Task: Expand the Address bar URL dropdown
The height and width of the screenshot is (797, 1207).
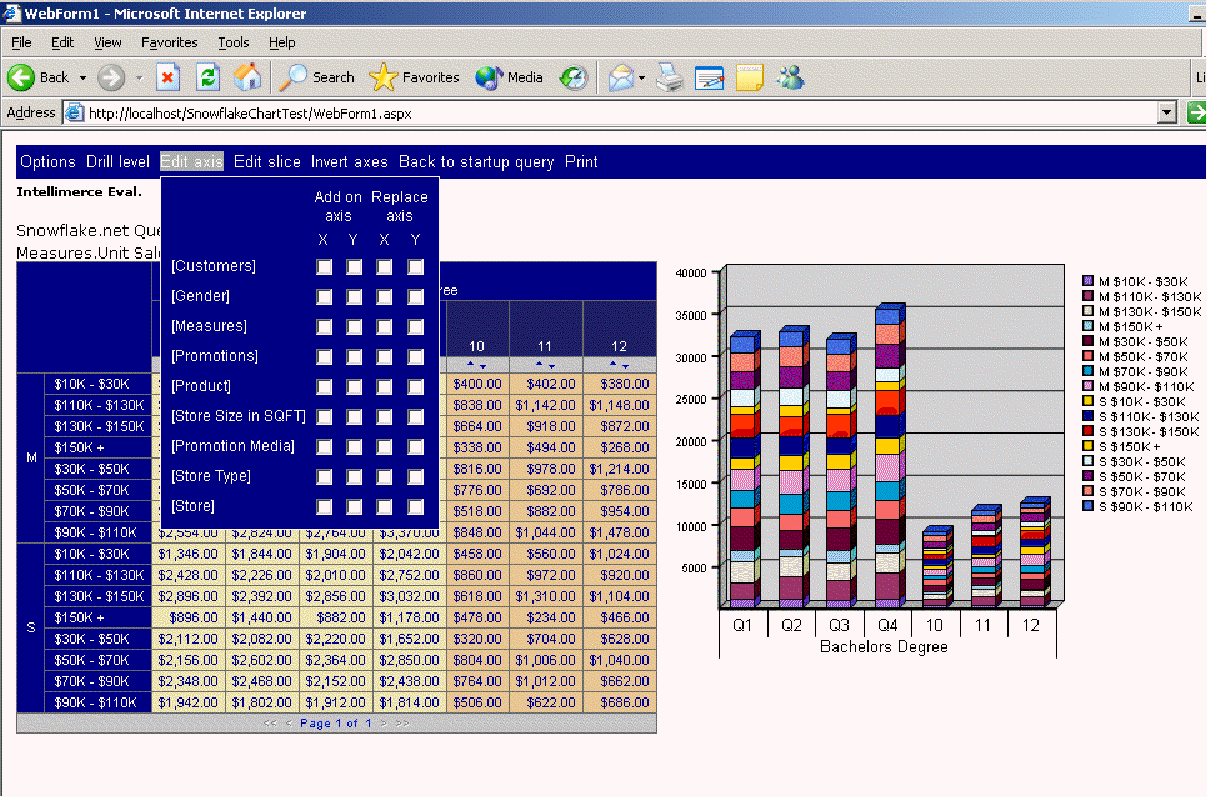Action: click(1166, 113)
